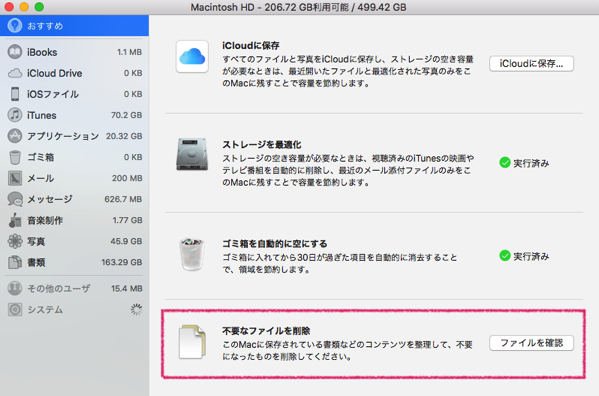Click the ファイルを確認 button
This screenshot has height=396, width=599.
click(x=531, y=343)
